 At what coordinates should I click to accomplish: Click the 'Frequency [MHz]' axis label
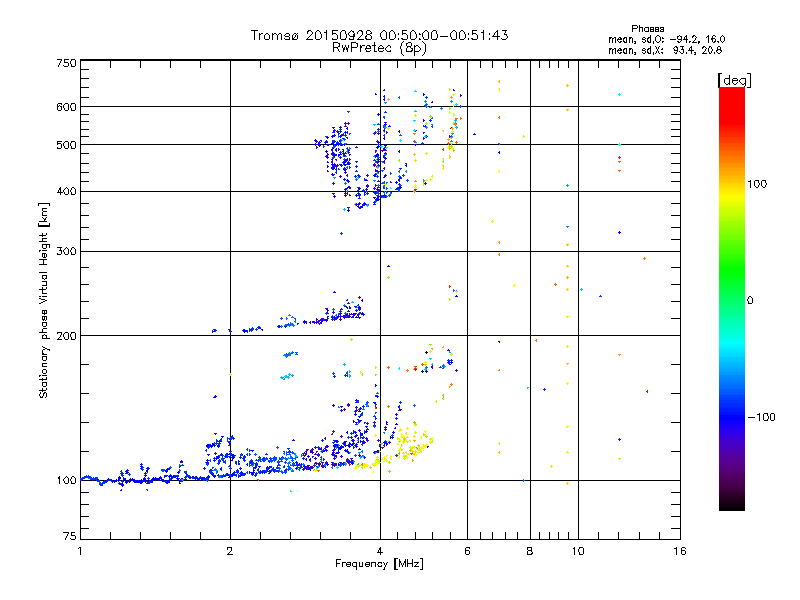coord(379,564)
